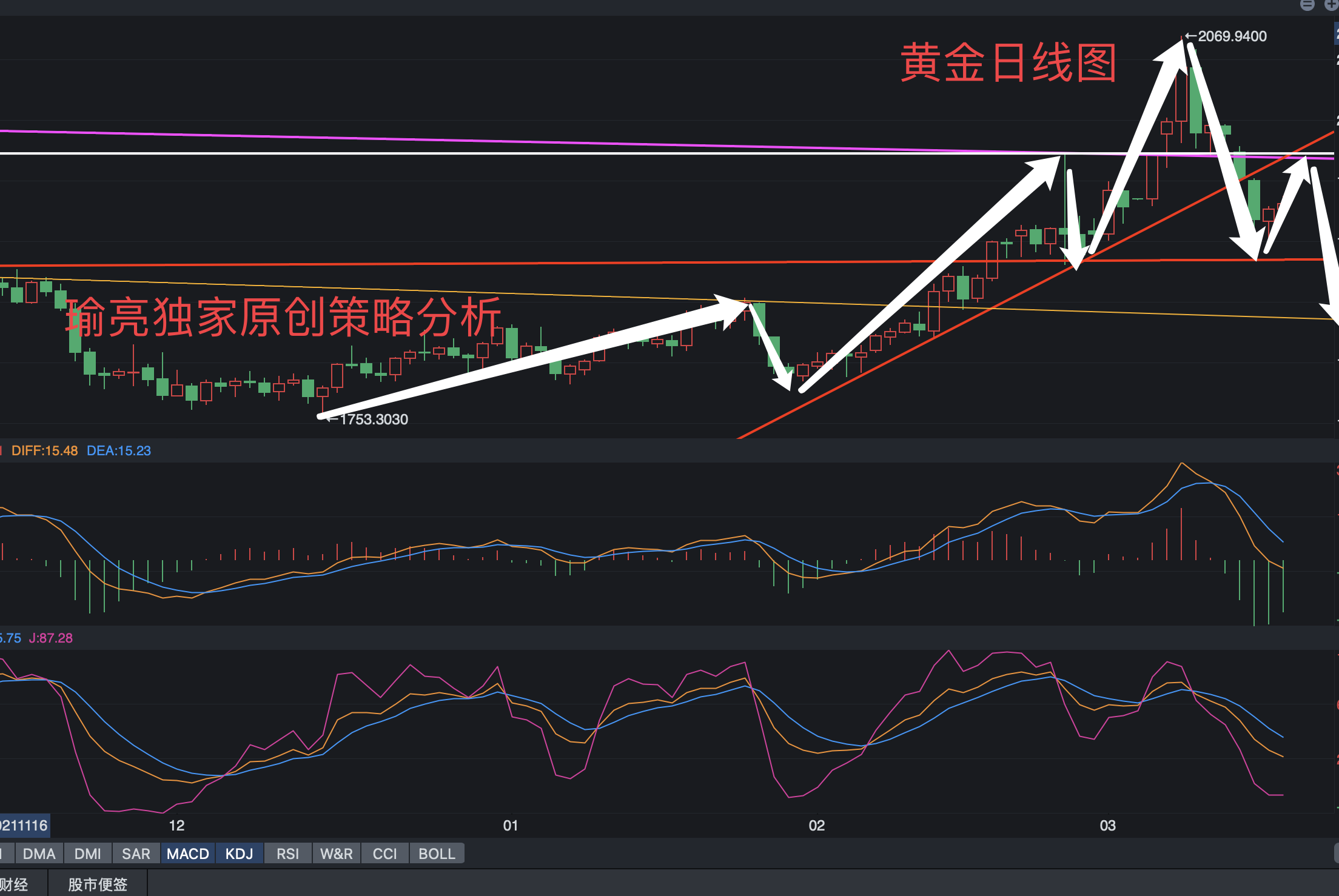Click the 03 month label on time axis
Image resolution: width=1339 pixels, height=896 pixels.
click(1108, 825)
